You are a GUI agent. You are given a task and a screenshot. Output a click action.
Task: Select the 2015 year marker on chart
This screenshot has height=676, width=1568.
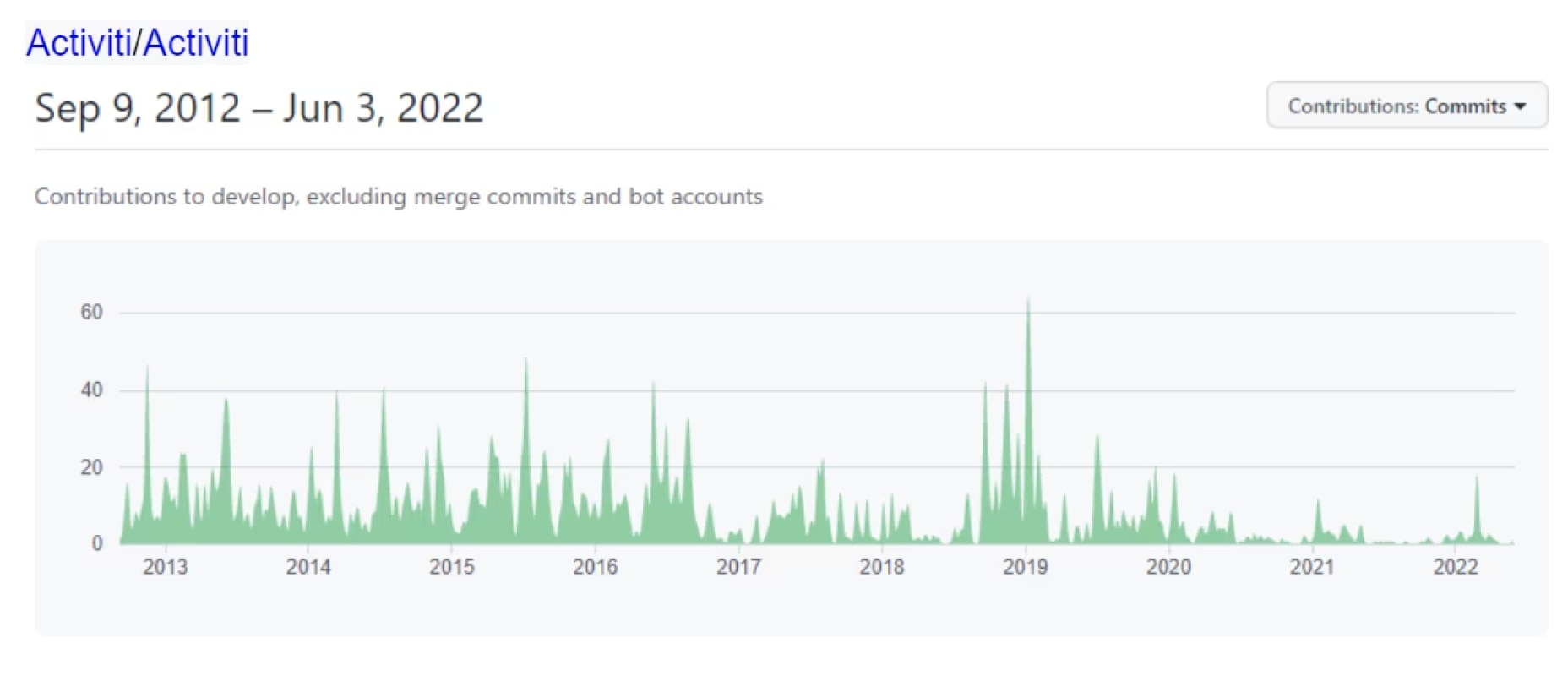click(452, 567)
